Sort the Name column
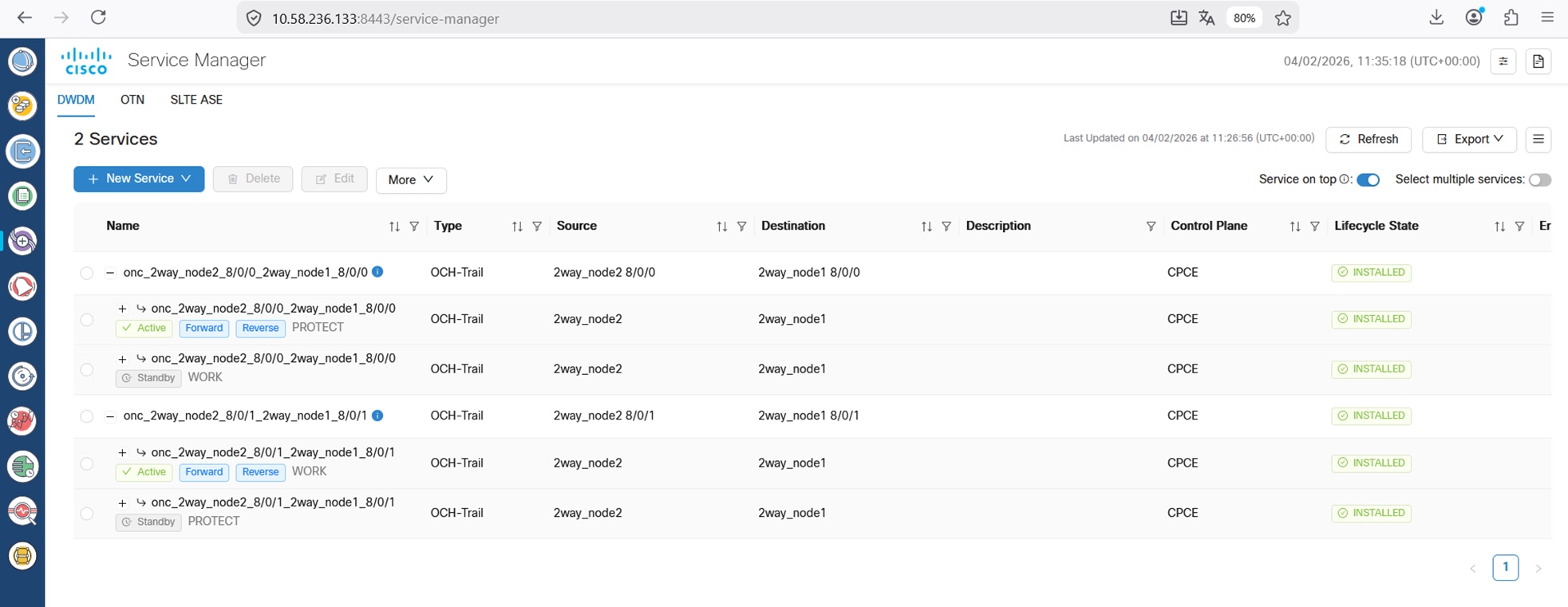 [x=394, y=227]
